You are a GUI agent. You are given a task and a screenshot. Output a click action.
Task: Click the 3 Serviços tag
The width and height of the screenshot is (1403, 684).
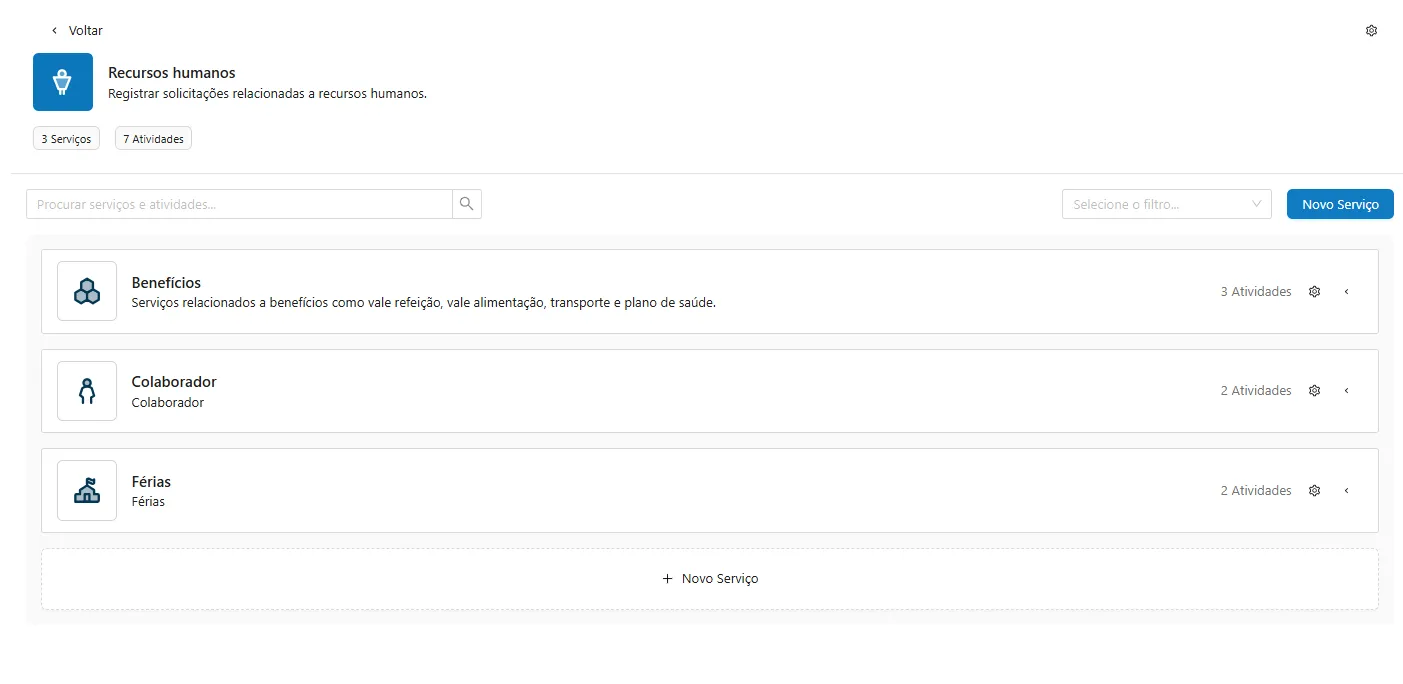pyautogui.click(x=66, y=139)
